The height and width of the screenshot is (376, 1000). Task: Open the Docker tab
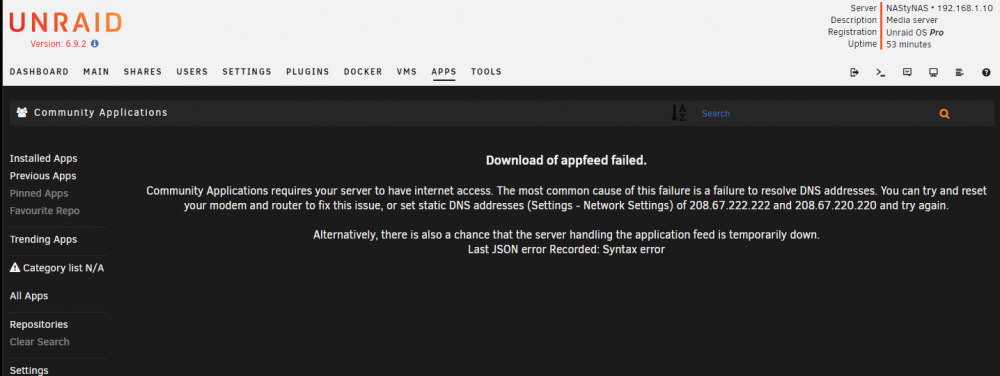pos(363,72)
